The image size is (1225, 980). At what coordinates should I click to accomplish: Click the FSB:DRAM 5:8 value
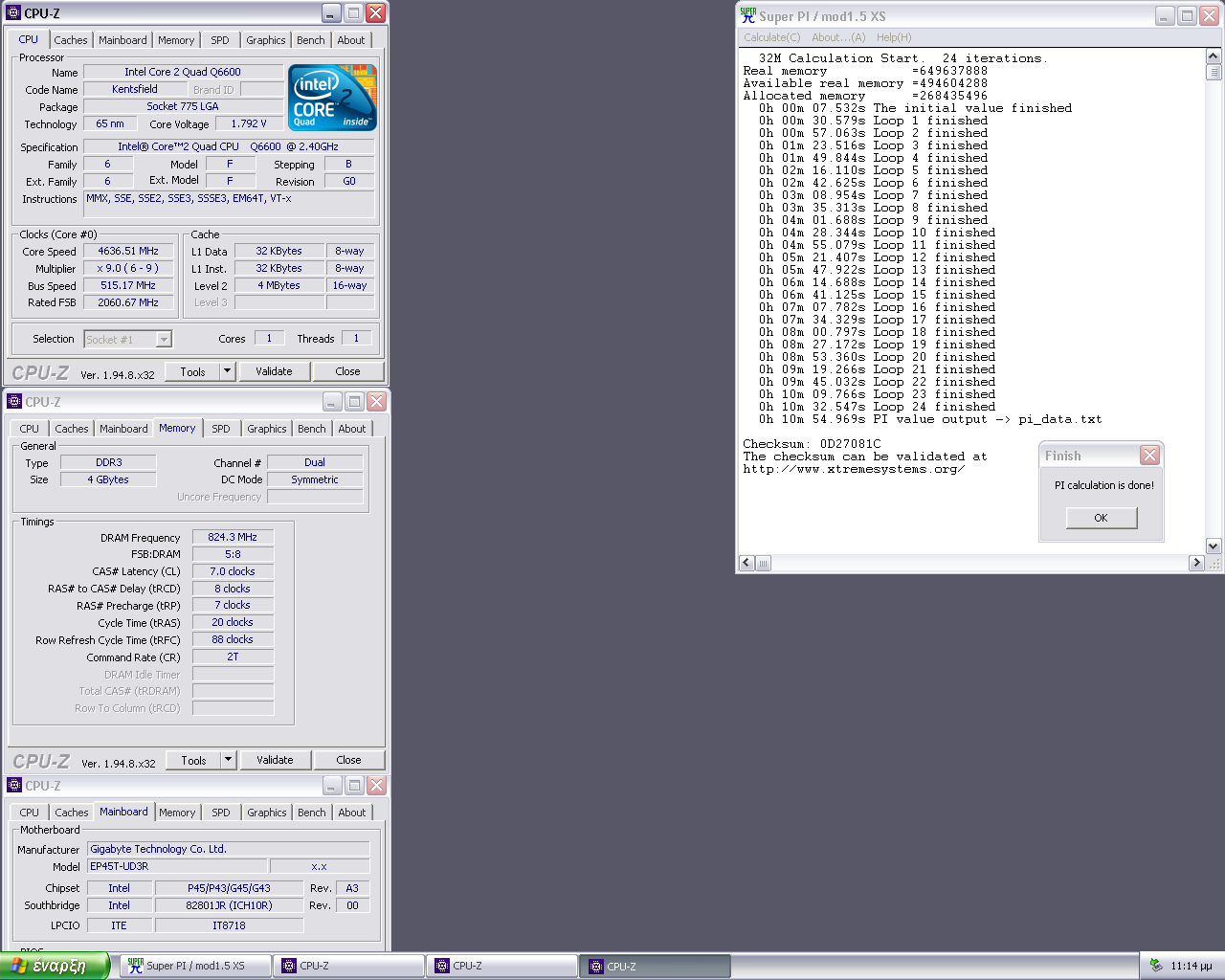click(x=233, y=554)
